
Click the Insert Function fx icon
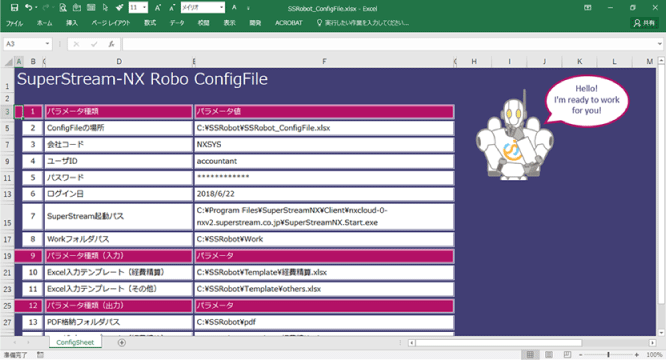click(x=111, y=44)
